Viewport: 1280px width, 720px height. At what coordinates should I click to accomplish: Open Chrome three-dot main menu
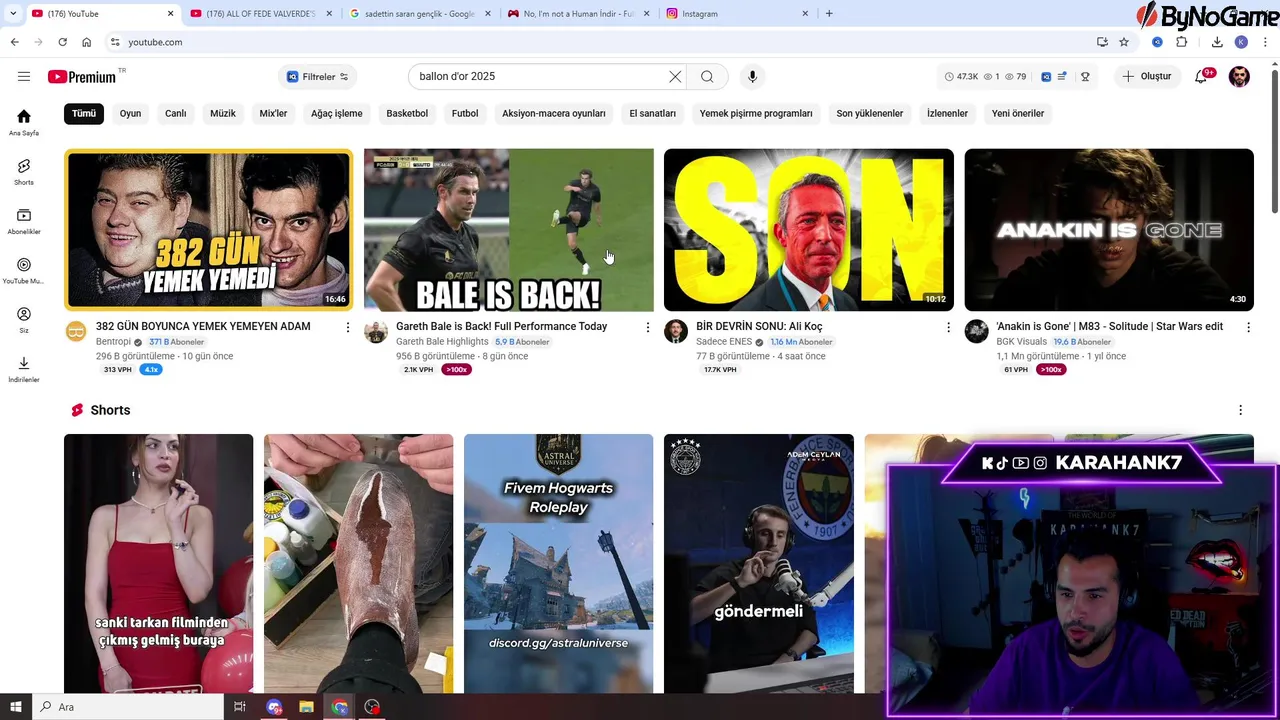coord(1266,42)
